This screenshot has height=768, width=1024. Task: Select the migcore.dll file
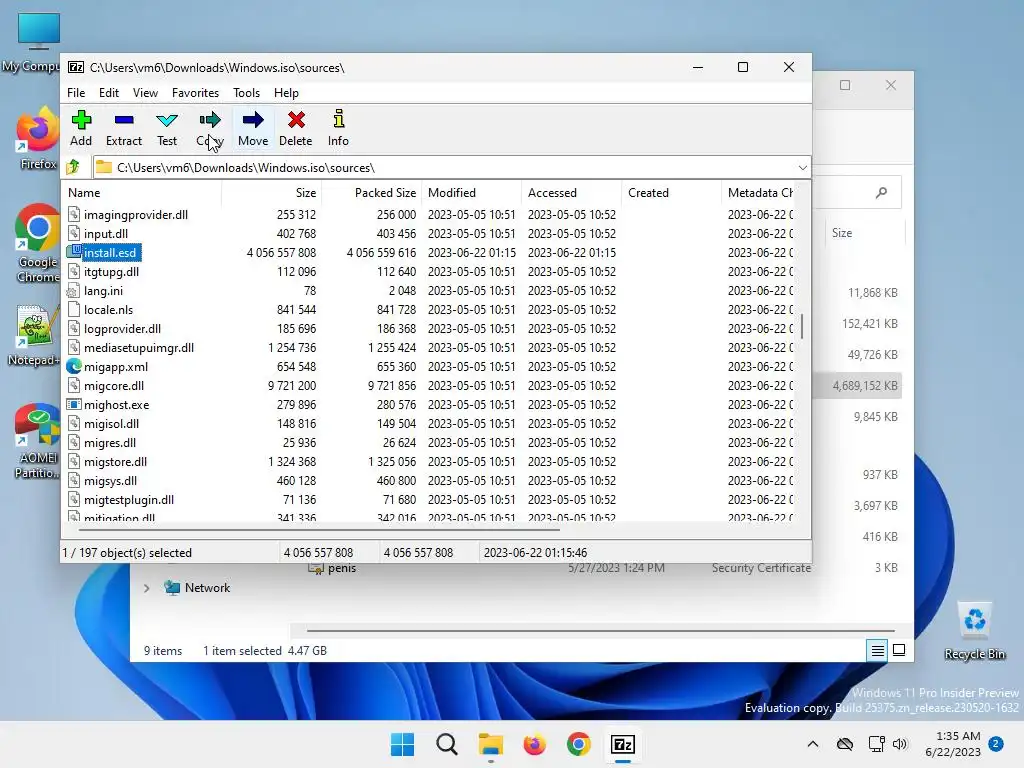pyautogui.click(x=114, y=385)
